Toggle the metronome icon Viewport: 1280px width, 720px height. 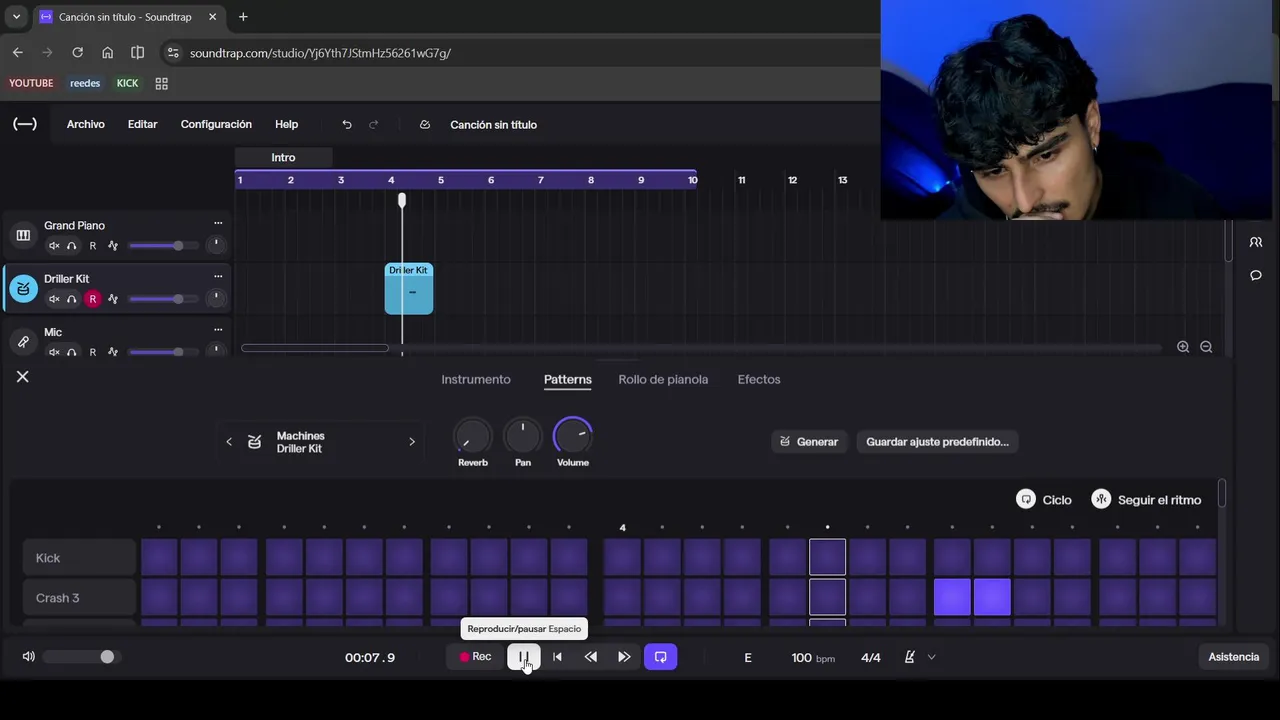910,657
